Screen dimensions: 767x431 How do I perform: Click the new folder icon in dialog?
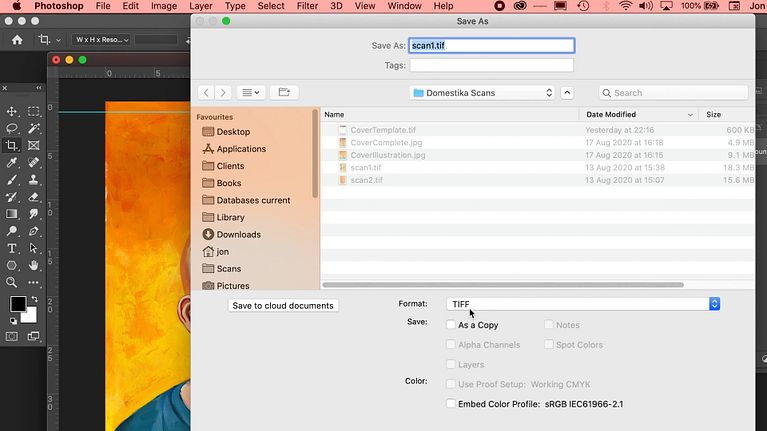[284, 92]
